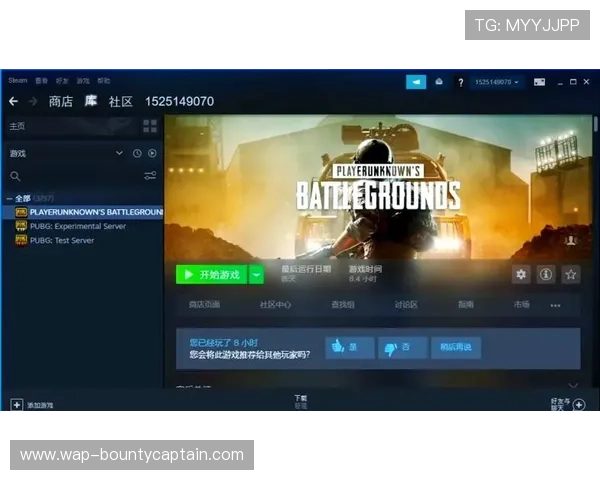Open the 社区中心 link
600x480 pixels.
pyautogui.click(x=275, y=305)
